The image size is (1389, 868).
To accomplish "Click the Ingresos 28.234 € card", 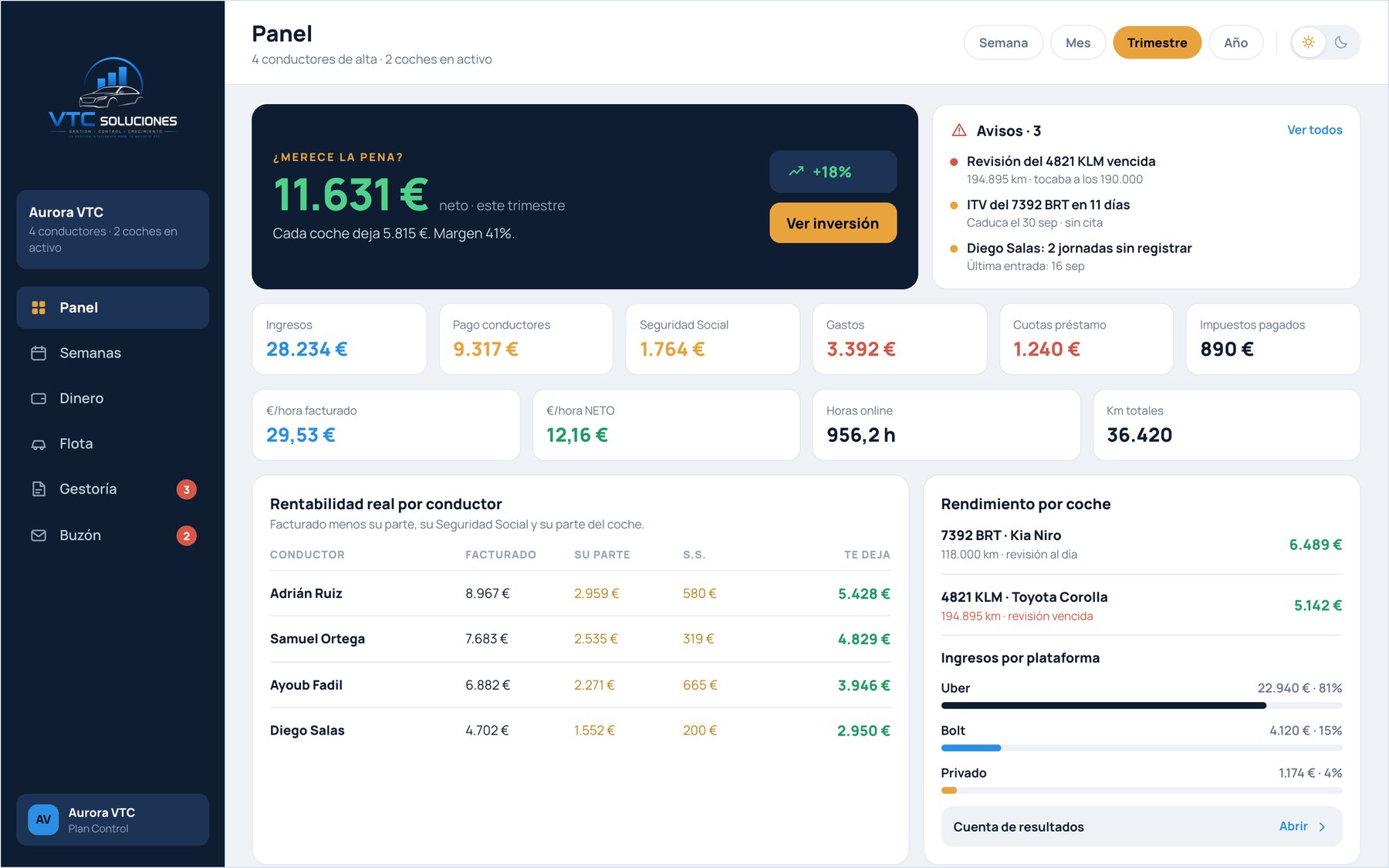I will point(340,339).
